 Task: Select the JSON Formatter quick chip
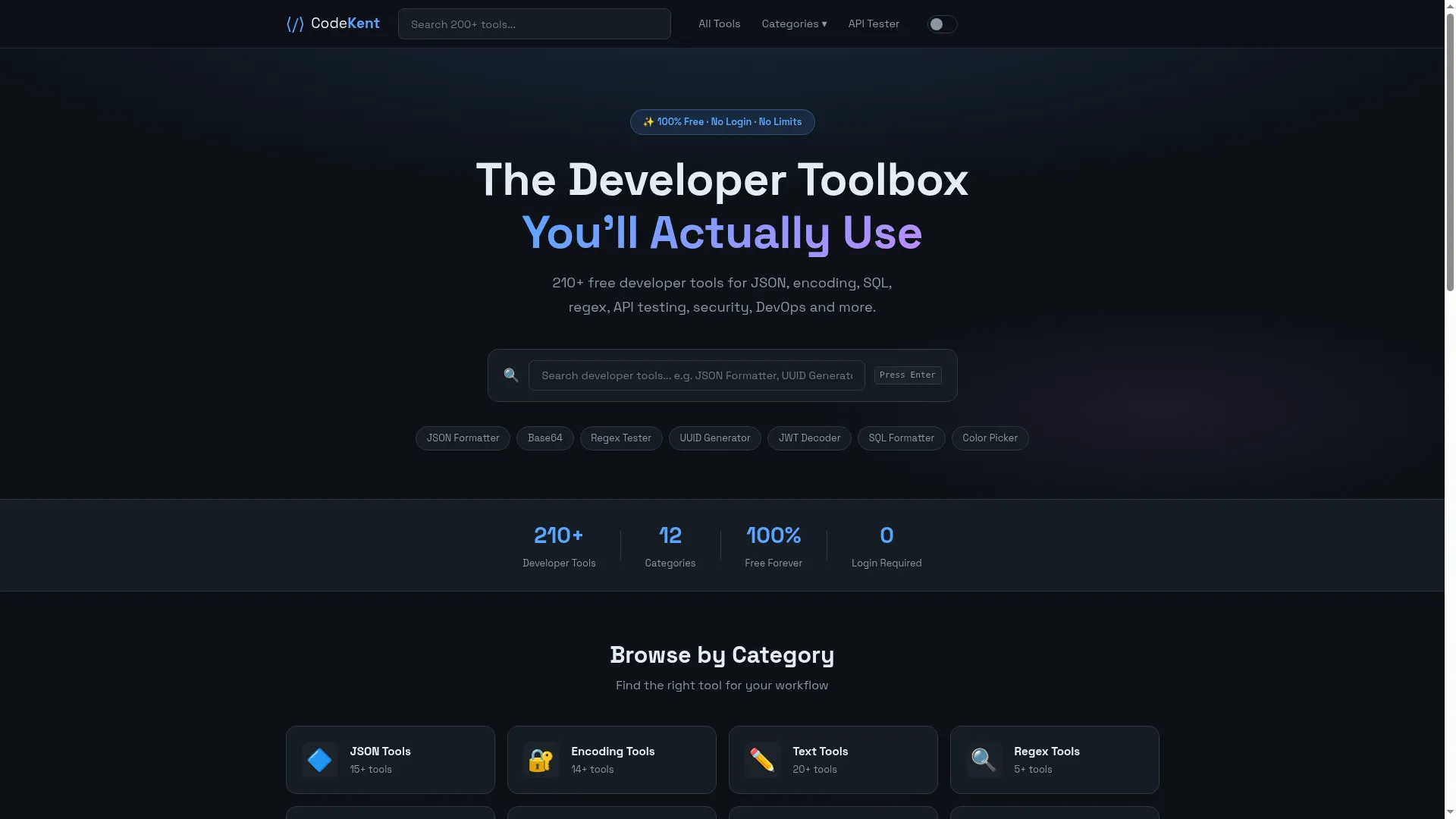(463, 438)
